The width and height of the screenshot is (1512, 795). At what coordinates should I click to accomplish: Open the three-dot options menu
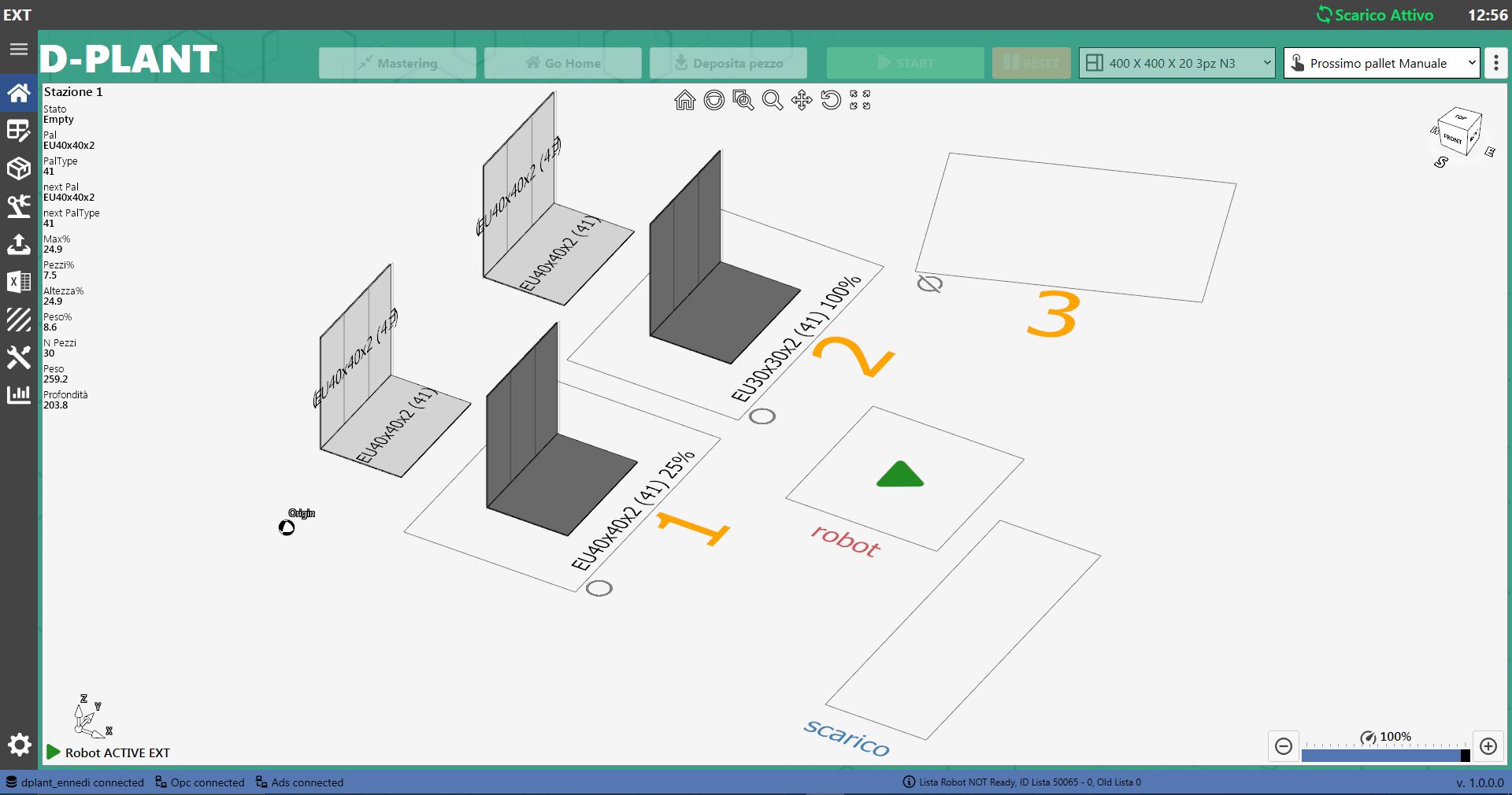click(1496, 63)
